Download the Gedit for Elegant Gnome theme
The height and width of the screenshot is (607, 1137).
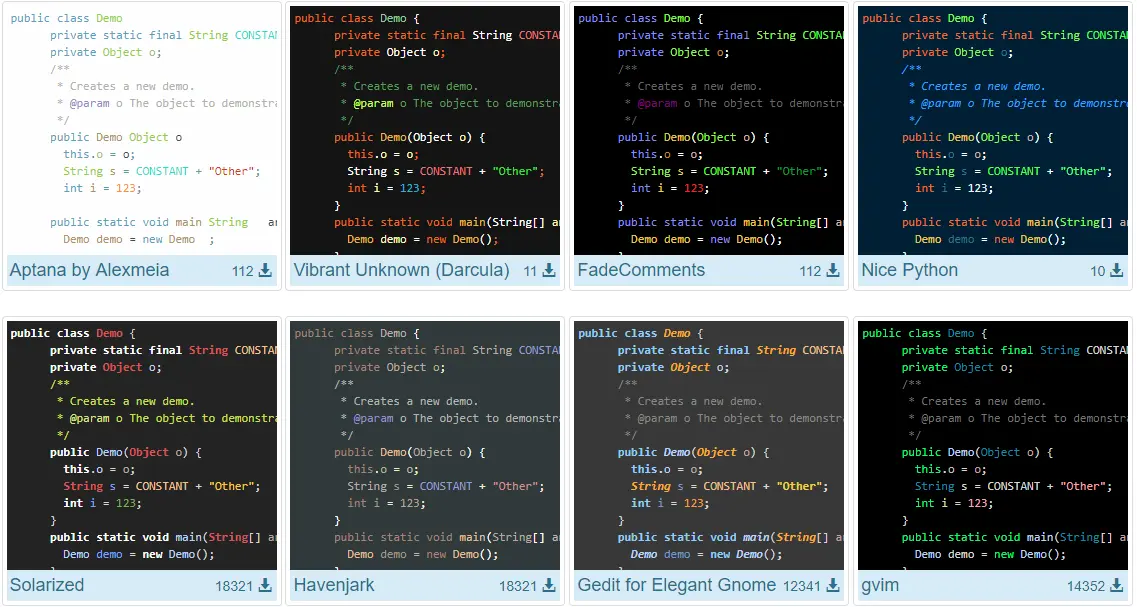pyautogui.click(x=833, y=585)
